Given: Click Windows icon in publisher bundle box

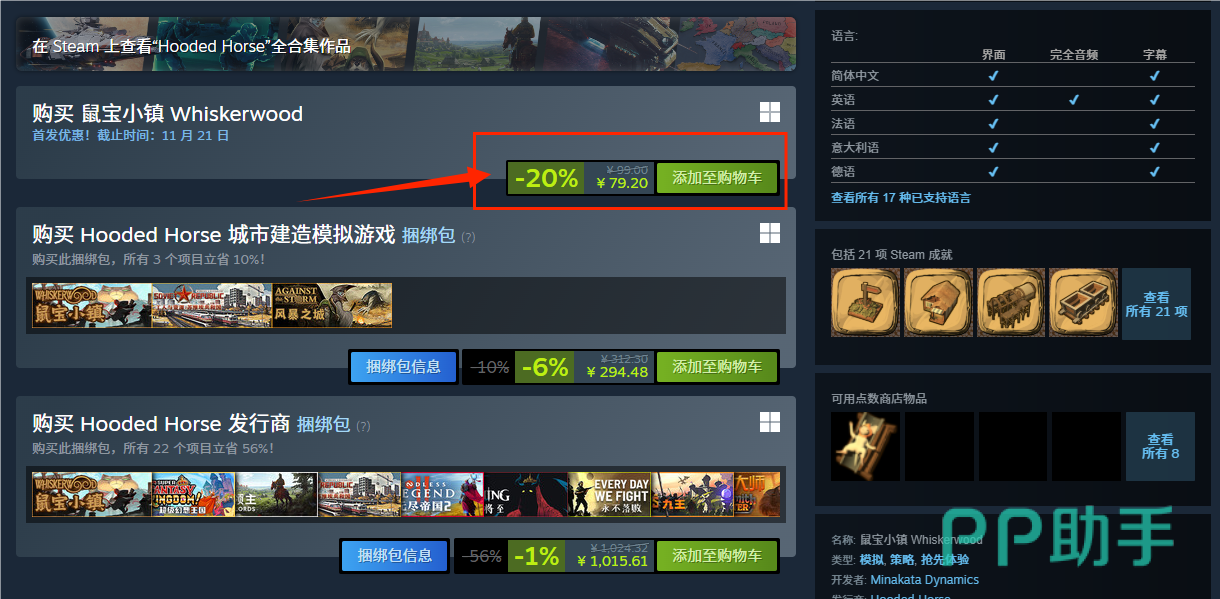Looking at the screenshot, I should (x=769, y=422).
